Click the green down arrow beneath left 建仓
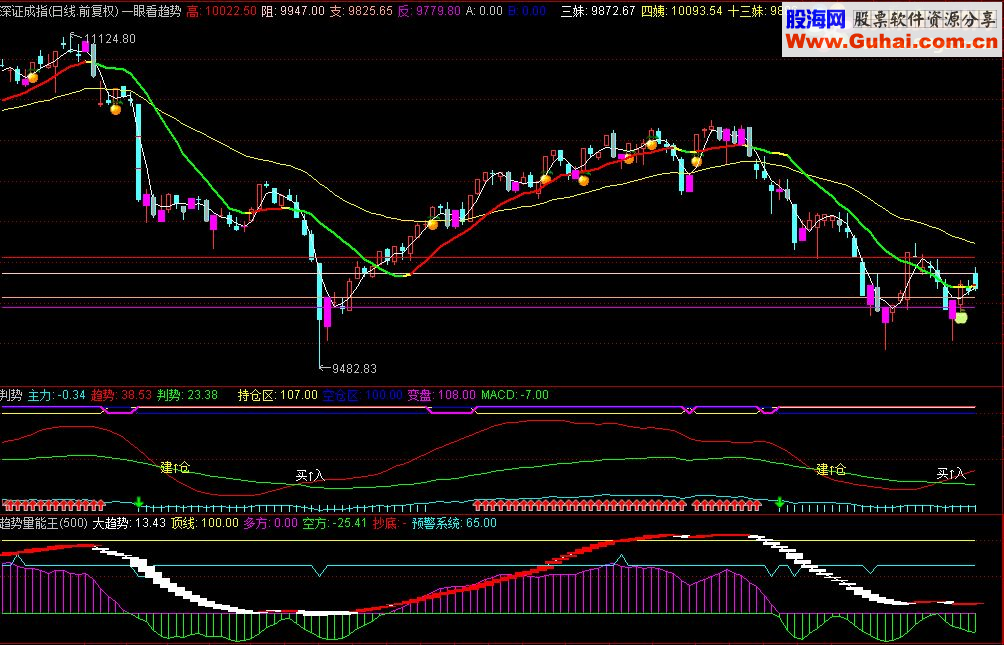The image size is (1004, 645). tap(139, 502)
